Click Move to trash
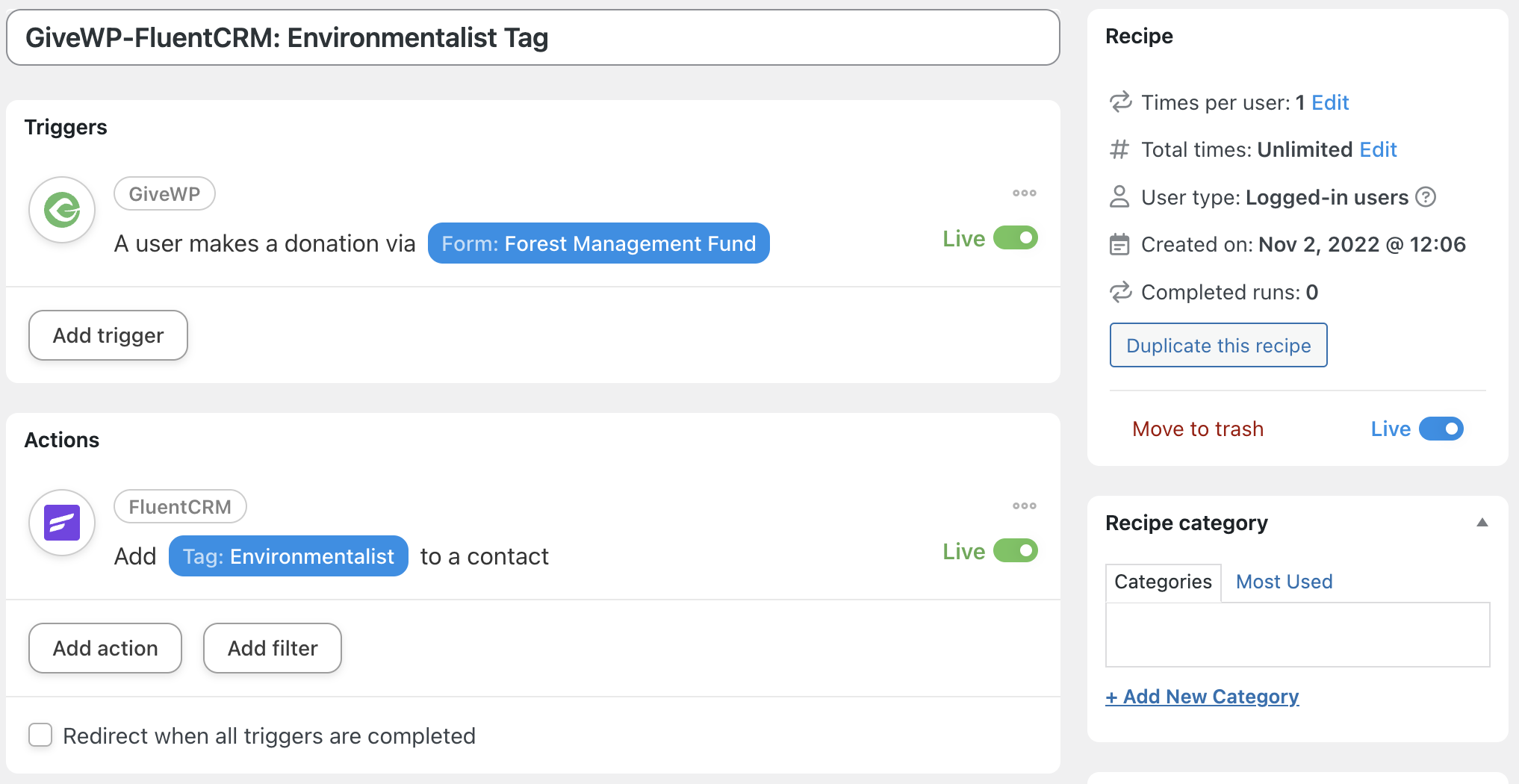This screenshot has width=1519, height=784. (x=1197, y=429)
